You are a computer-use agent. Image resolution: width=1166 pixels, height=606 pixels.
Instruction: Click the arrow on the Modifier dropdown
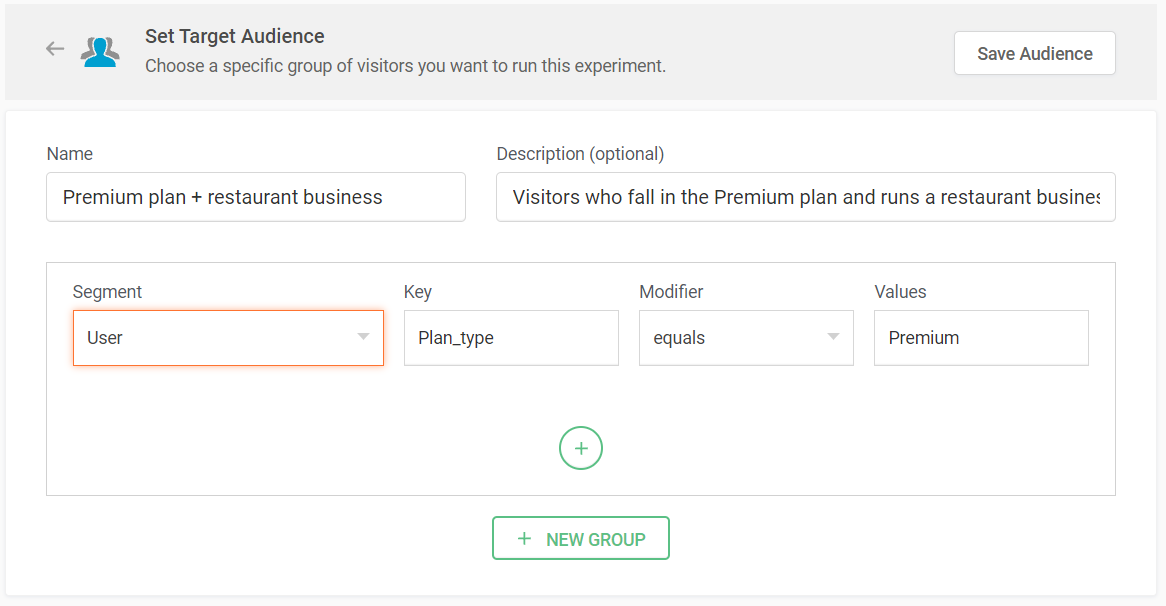[x=833, y=337]
